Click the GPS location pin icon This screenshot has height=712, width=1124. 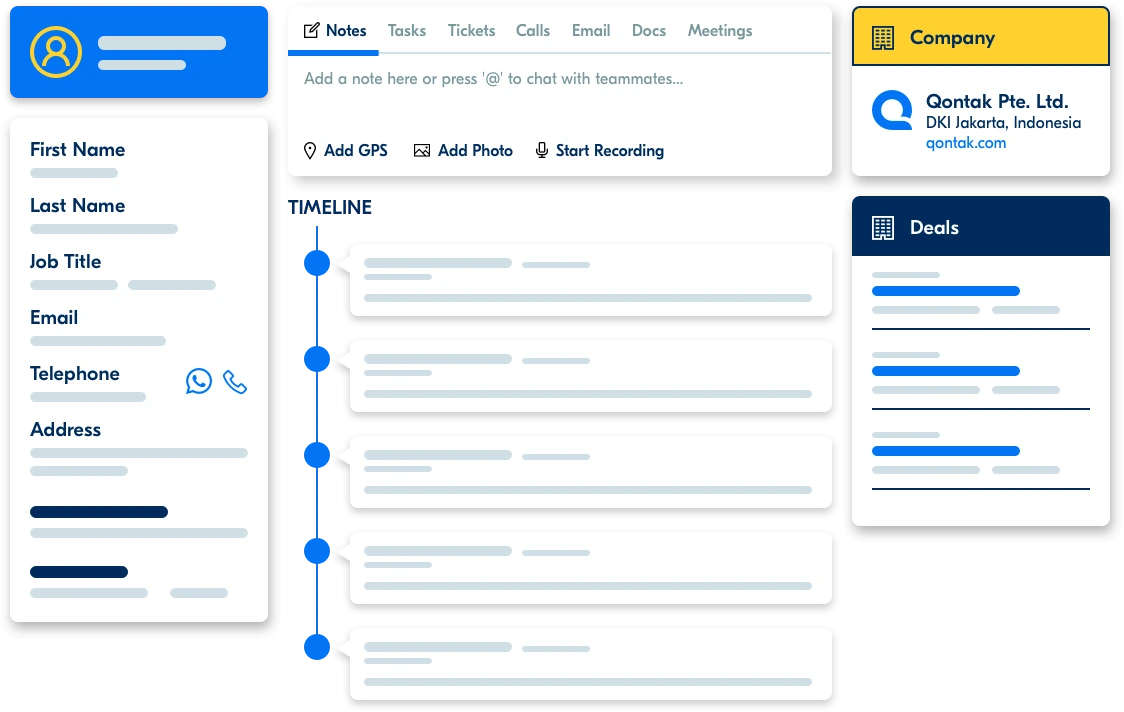pyautogui.click(x=310, y=151)
